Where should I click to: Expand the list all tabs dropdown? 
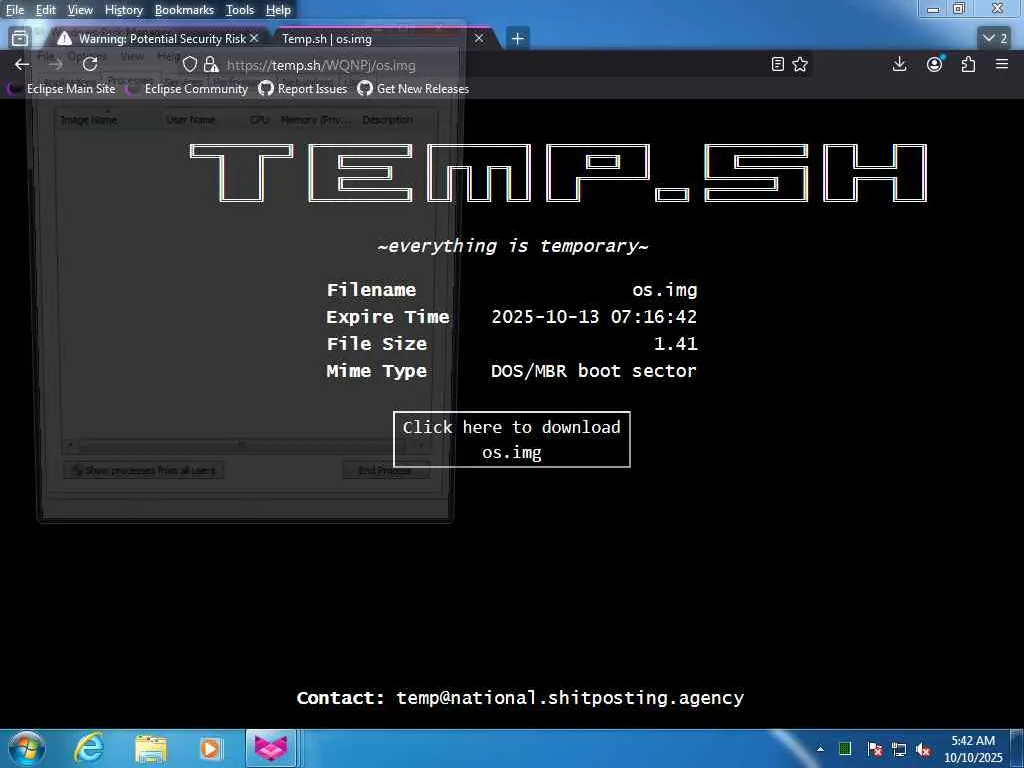pyautogui.click(x=996, y=39)
